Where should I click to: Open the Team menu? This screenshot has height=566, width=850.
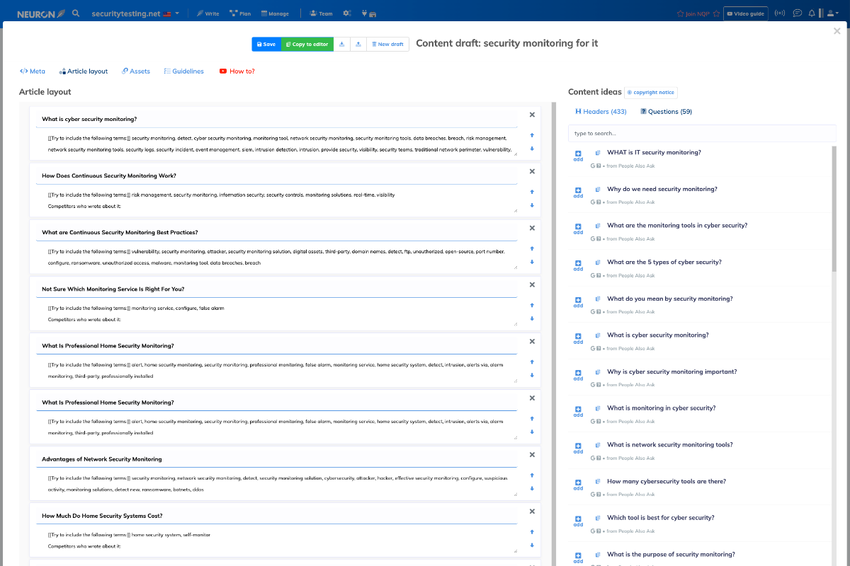click(x=321, y=14)
